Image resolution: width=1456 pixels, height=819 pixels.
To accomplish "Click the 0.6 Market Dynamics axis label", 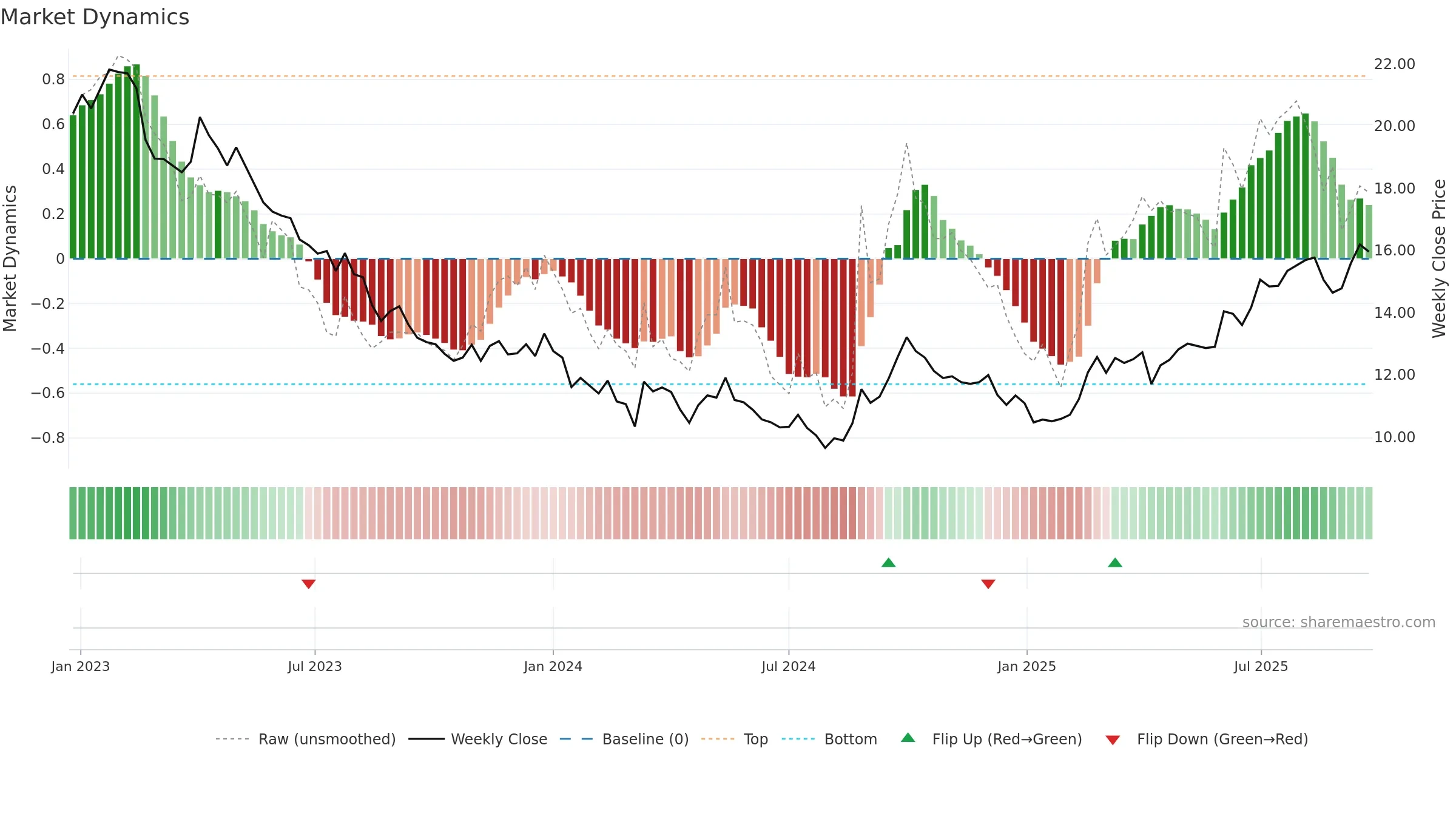I will coord(53,124).
